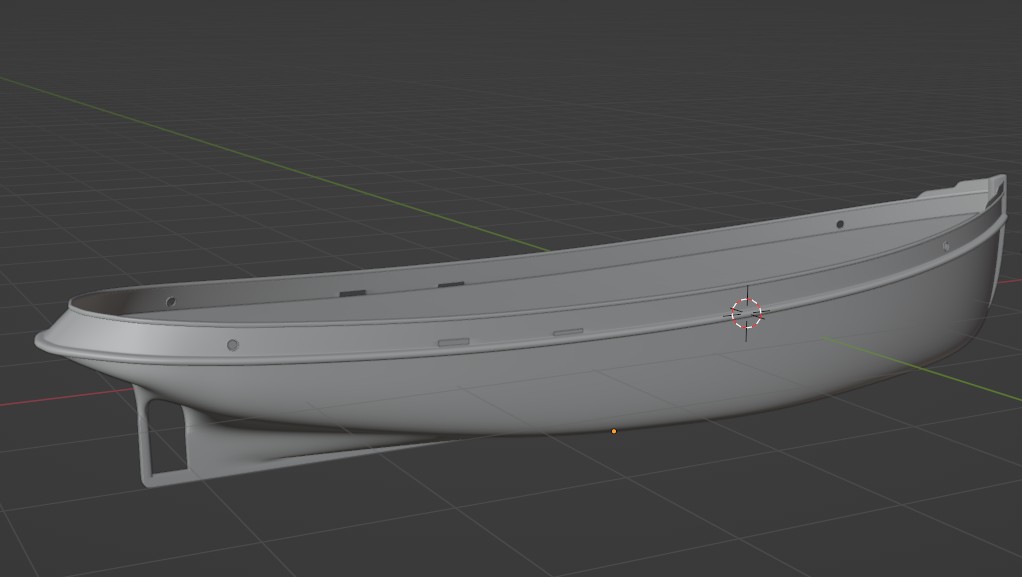Click the larger rectangular recess on outer hull
Screen dimensions: 1022x577
(454, 342)
